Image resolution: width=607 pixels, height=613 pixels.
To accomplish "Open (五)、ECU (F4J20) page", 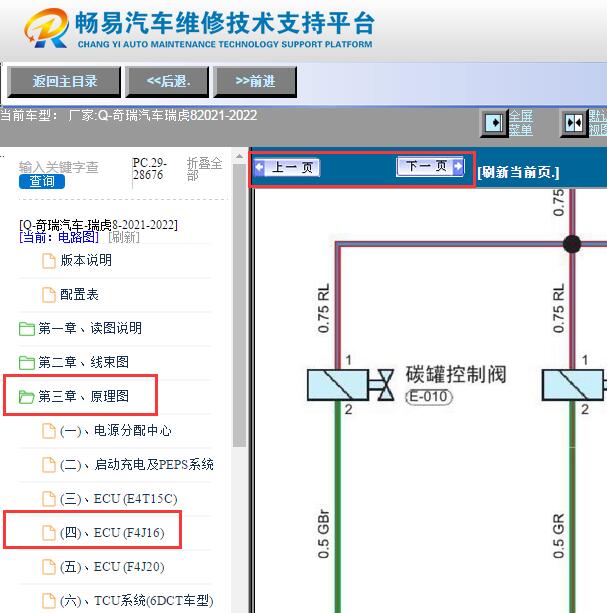I will pyautogui.click(x=112, y=567).
